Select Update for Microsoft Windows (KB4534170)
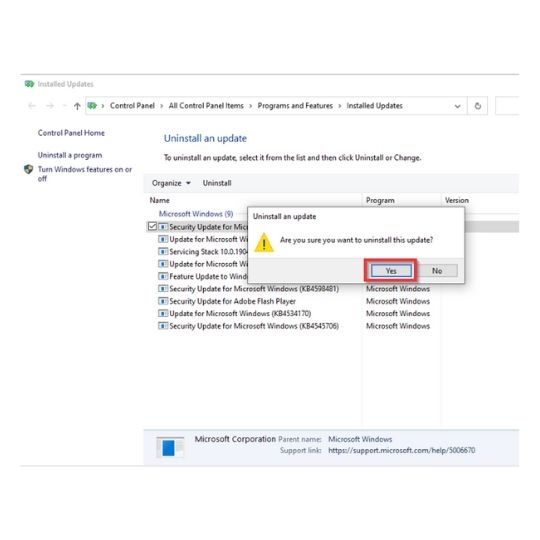 click(x=240, y=314)
